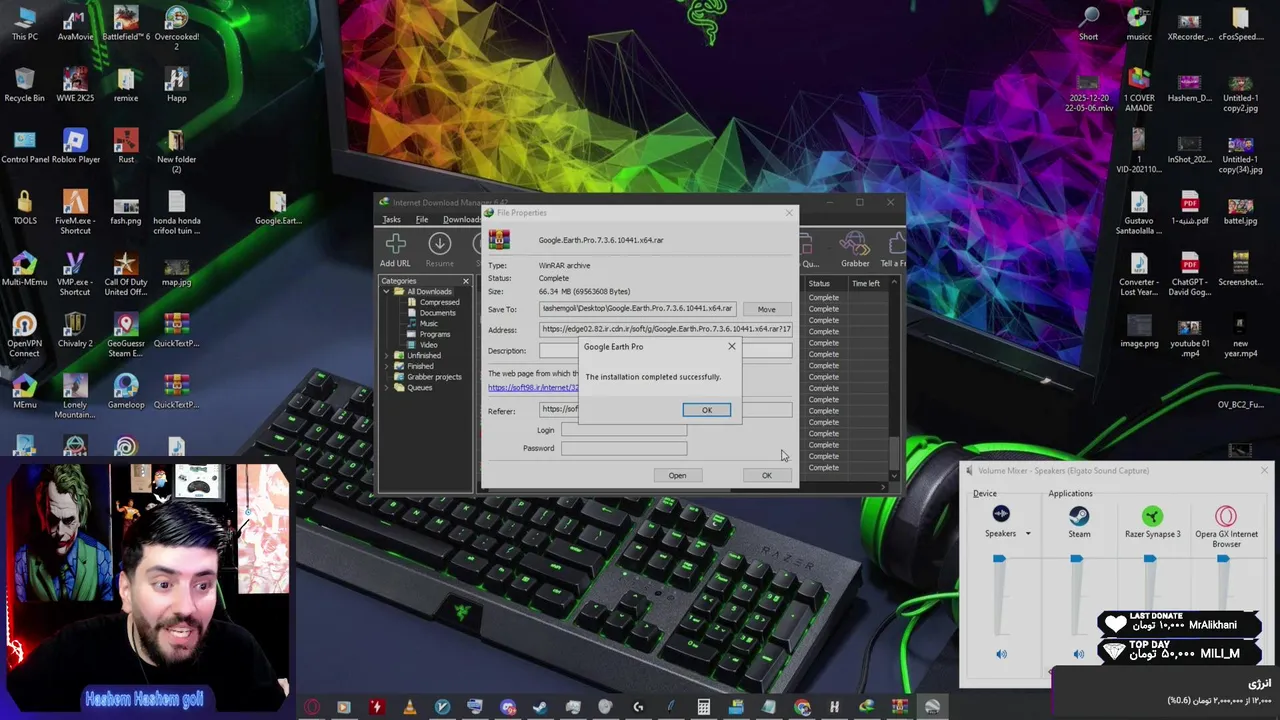Select the map.jpg desktop file
This screenshot has width=1280, height=720.
tap(176, 270)
